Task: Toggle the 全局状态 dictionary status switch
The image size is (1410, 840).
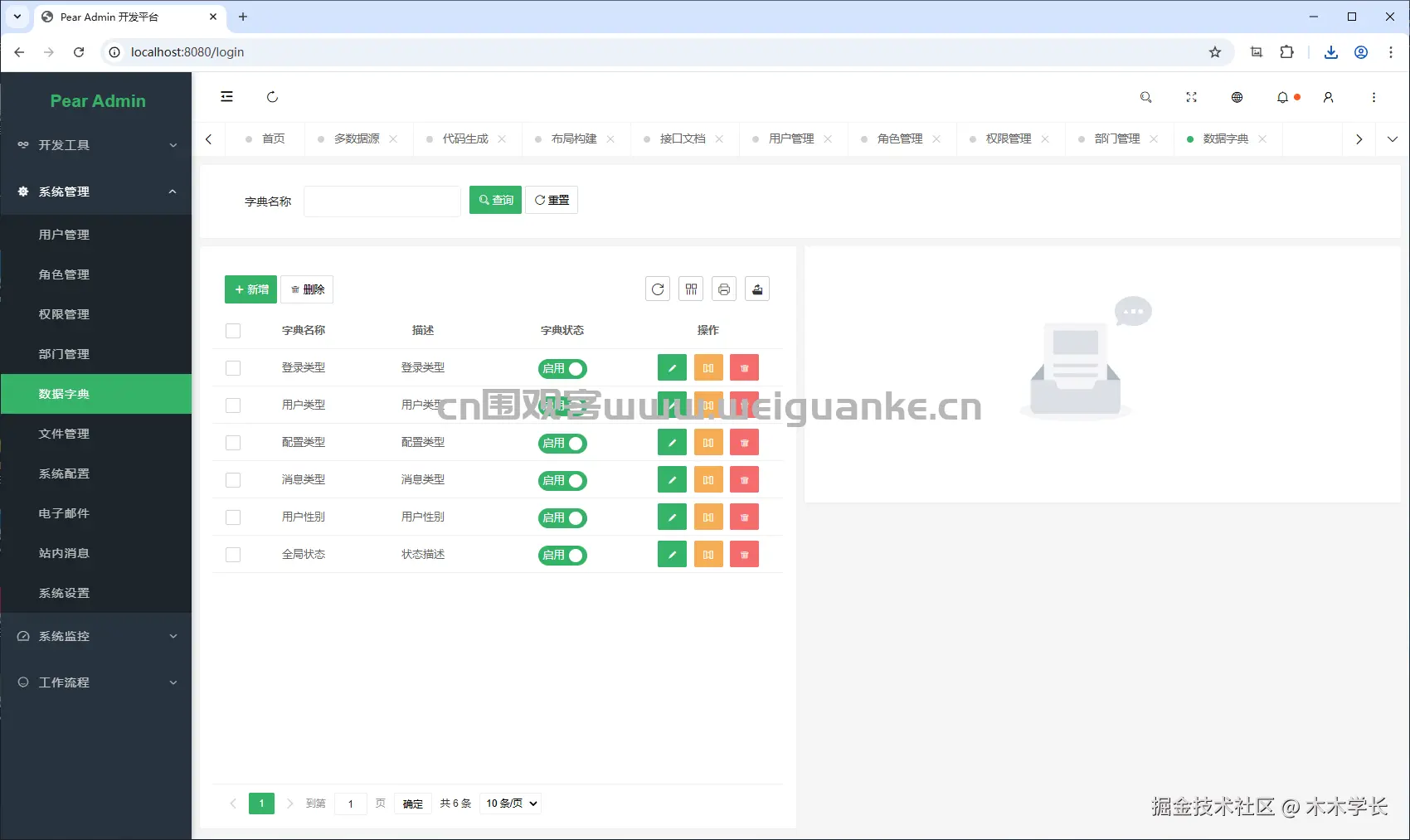Action: click(x=562, y=556)
